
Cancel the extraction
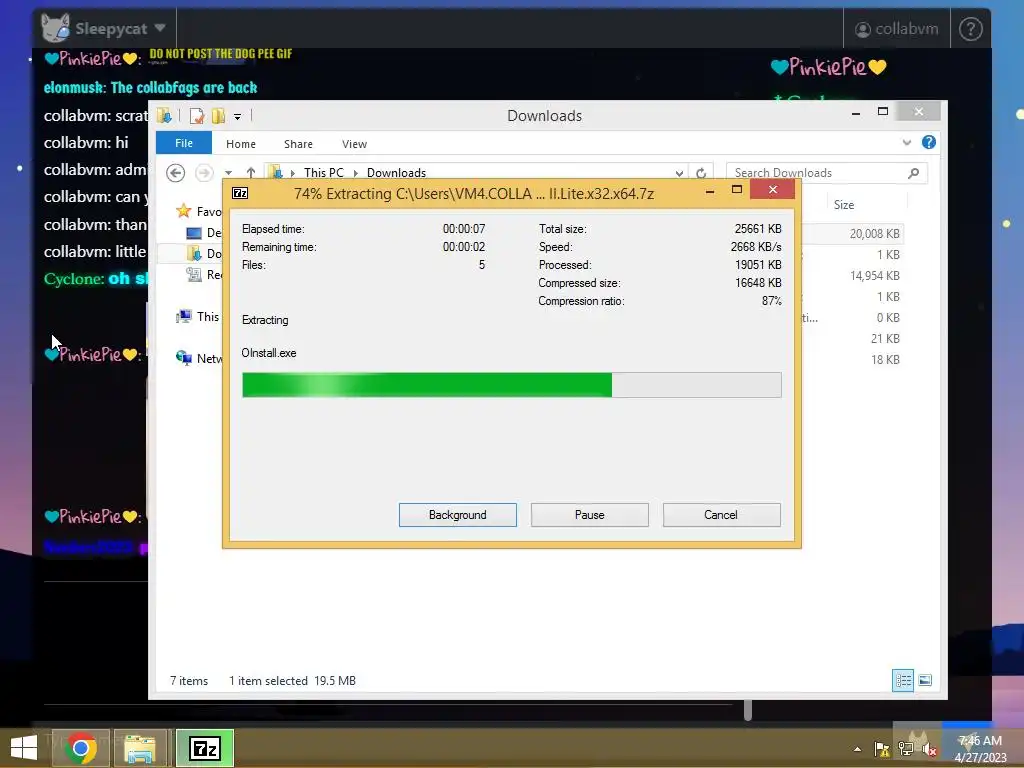tap(721, 515)
